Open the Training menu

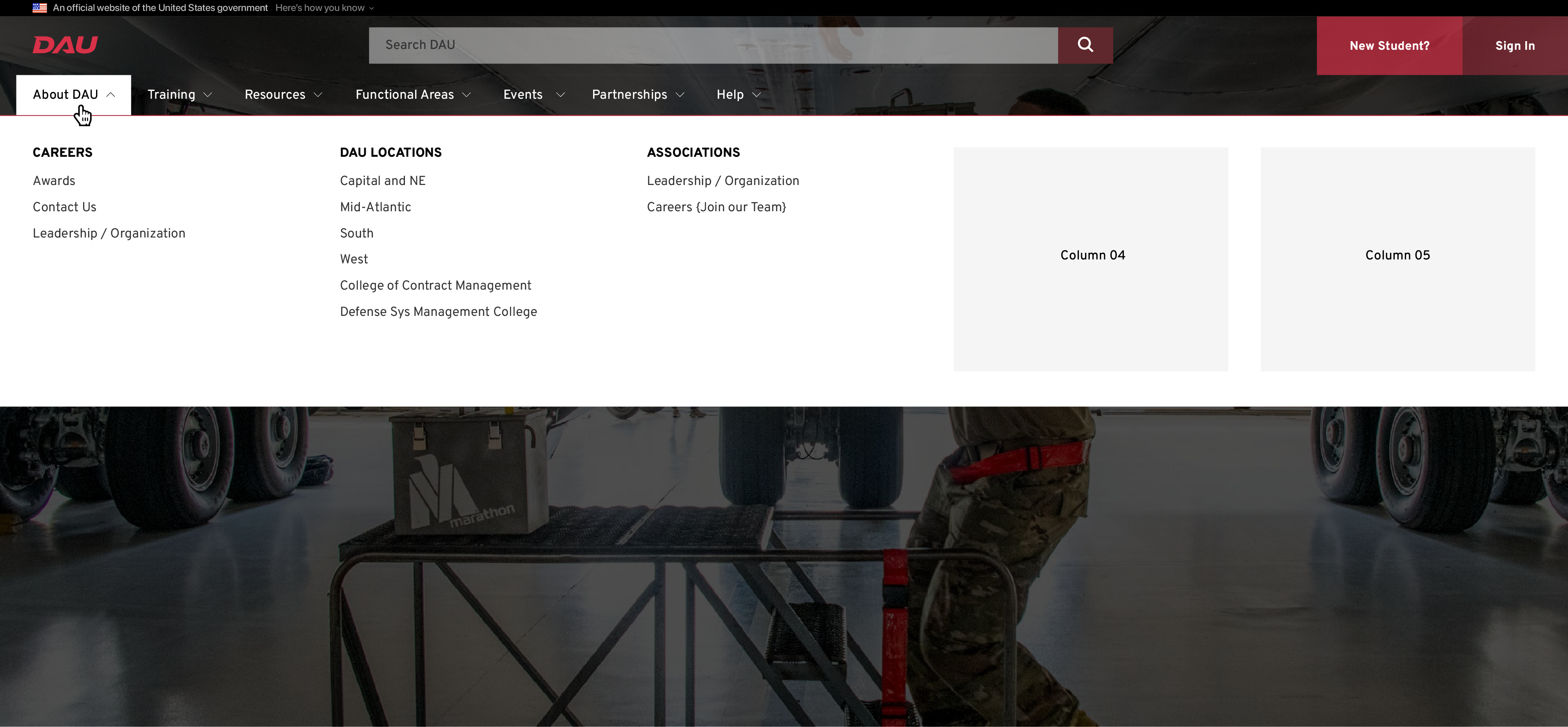(171, 95)
